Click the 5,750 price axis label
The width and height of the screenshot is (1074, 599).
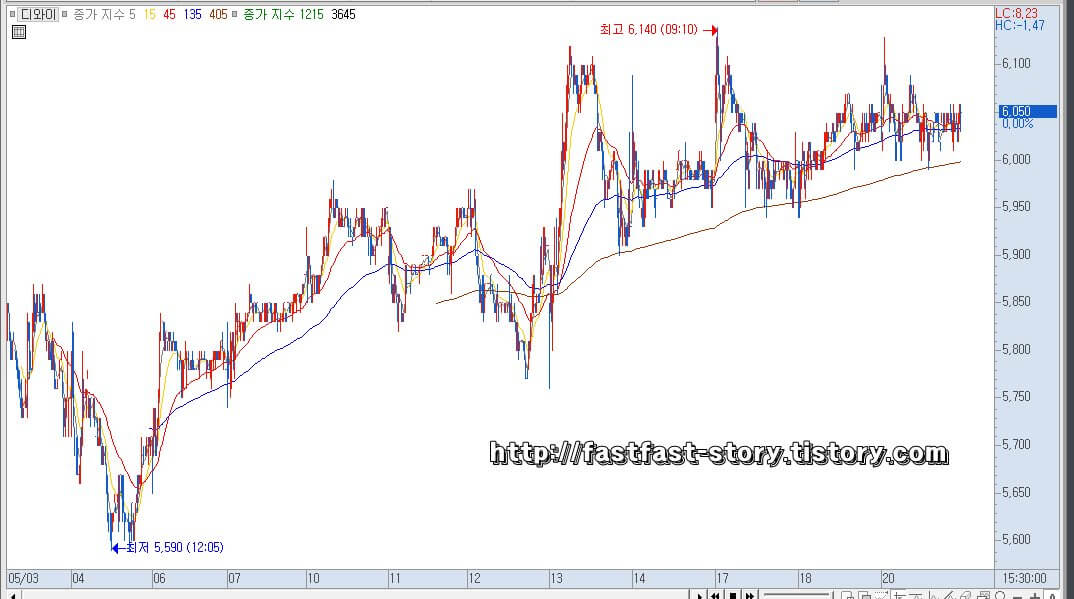(x=1016, y=397)
